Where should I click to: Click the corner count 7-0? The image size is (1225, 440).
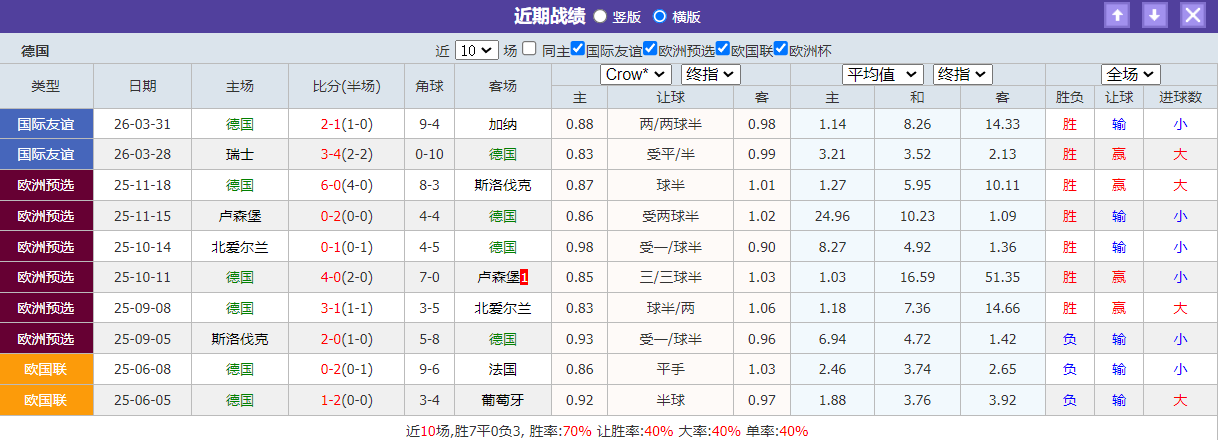coord(429,277)
